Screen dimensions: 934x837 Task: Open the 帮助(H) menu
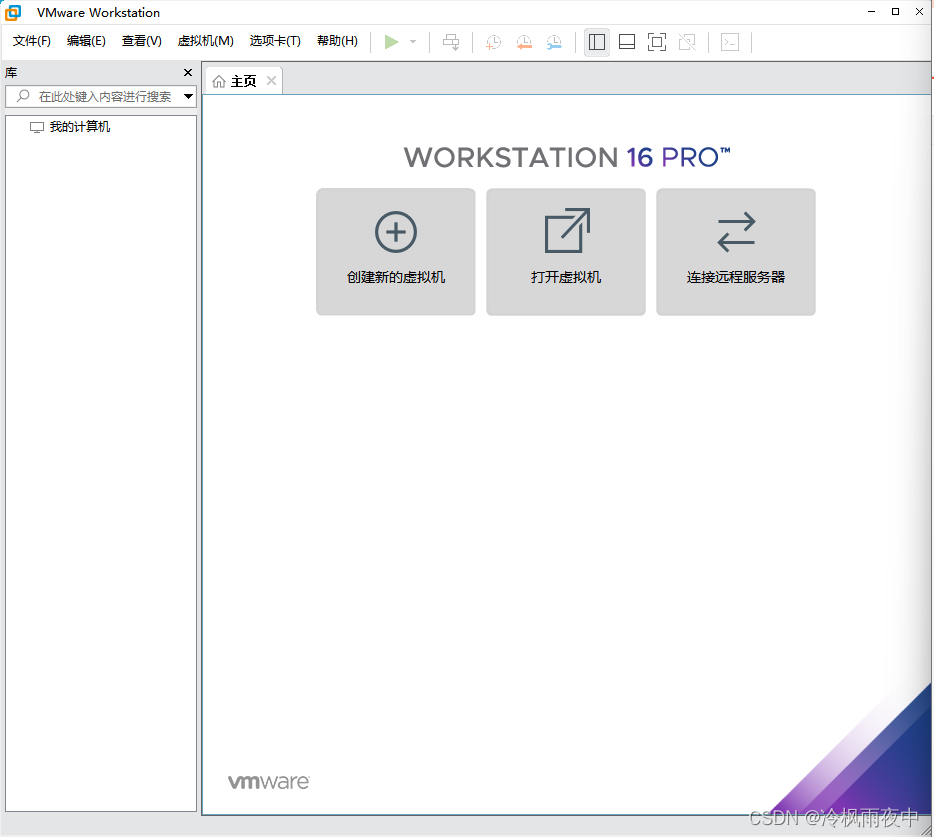(x=337, y=41)
